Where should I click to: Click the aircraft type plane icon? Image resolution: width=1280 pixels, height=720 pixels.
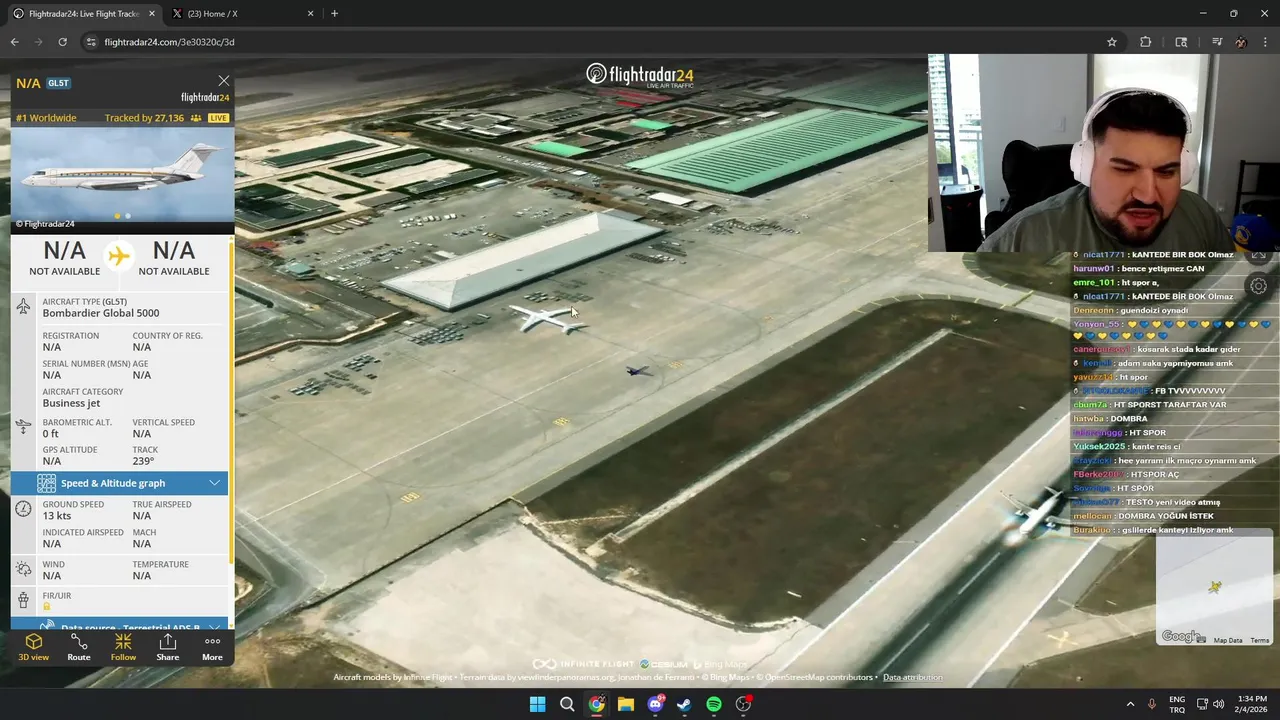(x=23, y=307)
